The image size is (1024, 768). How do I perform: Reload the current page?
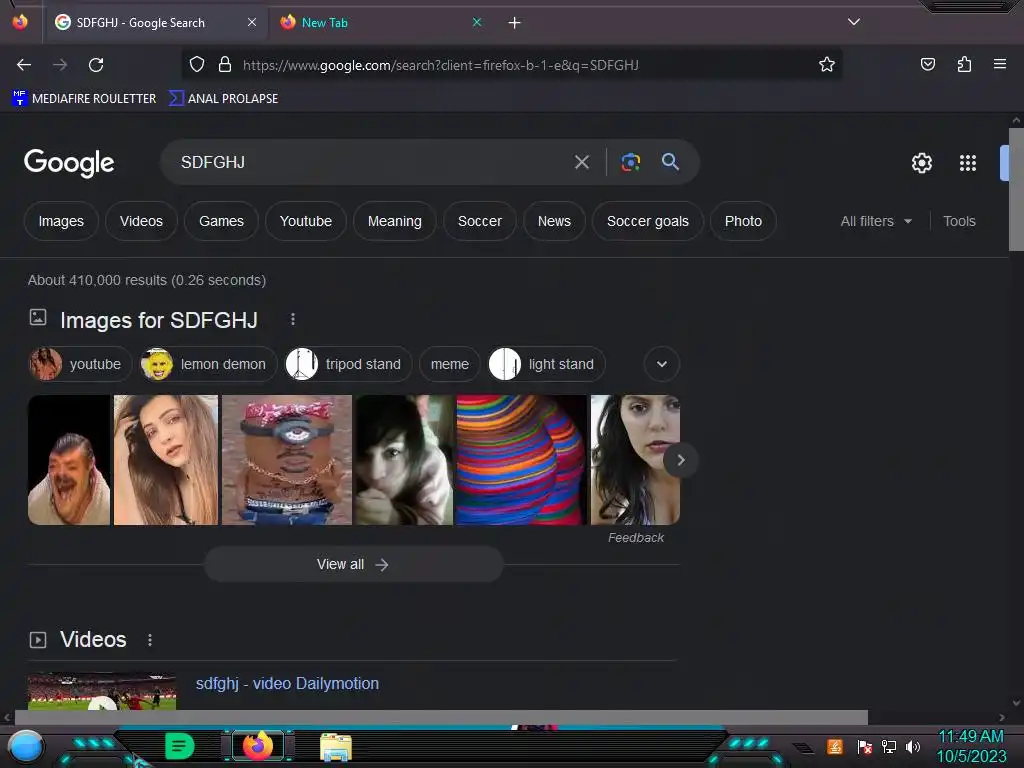pyautogui.click(x=96, y=65)
